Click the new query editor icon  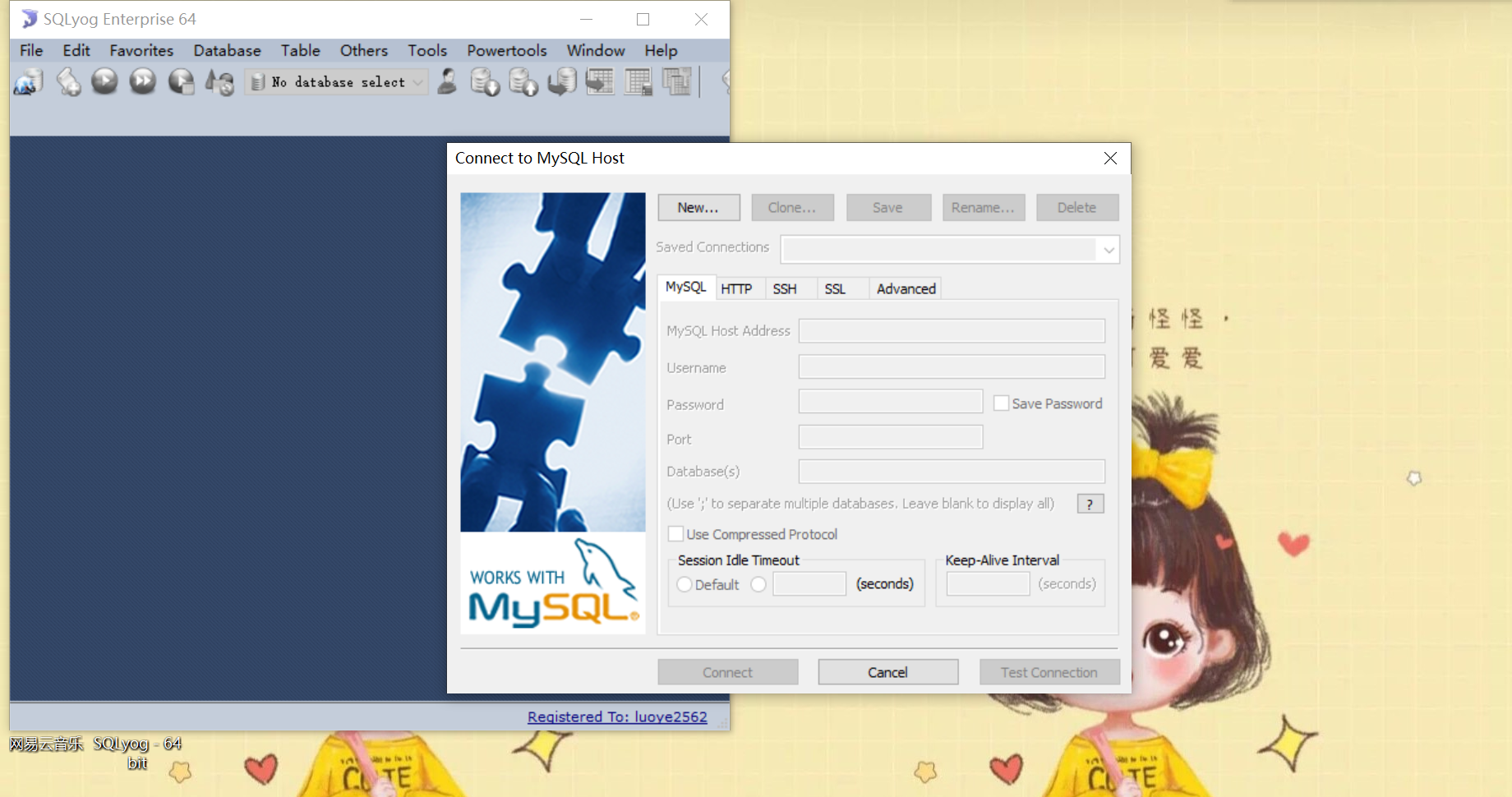tap(68, 82)
